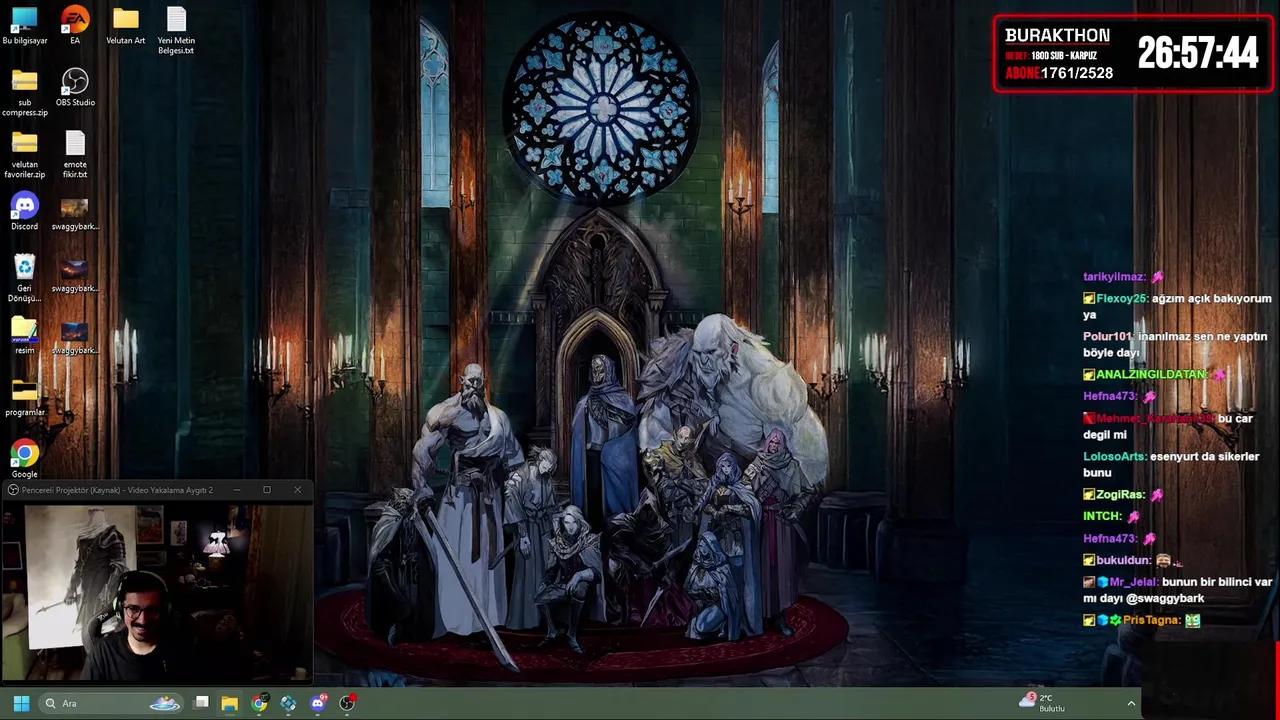Open Discord desktop shortcut

(x=25, y=212)
